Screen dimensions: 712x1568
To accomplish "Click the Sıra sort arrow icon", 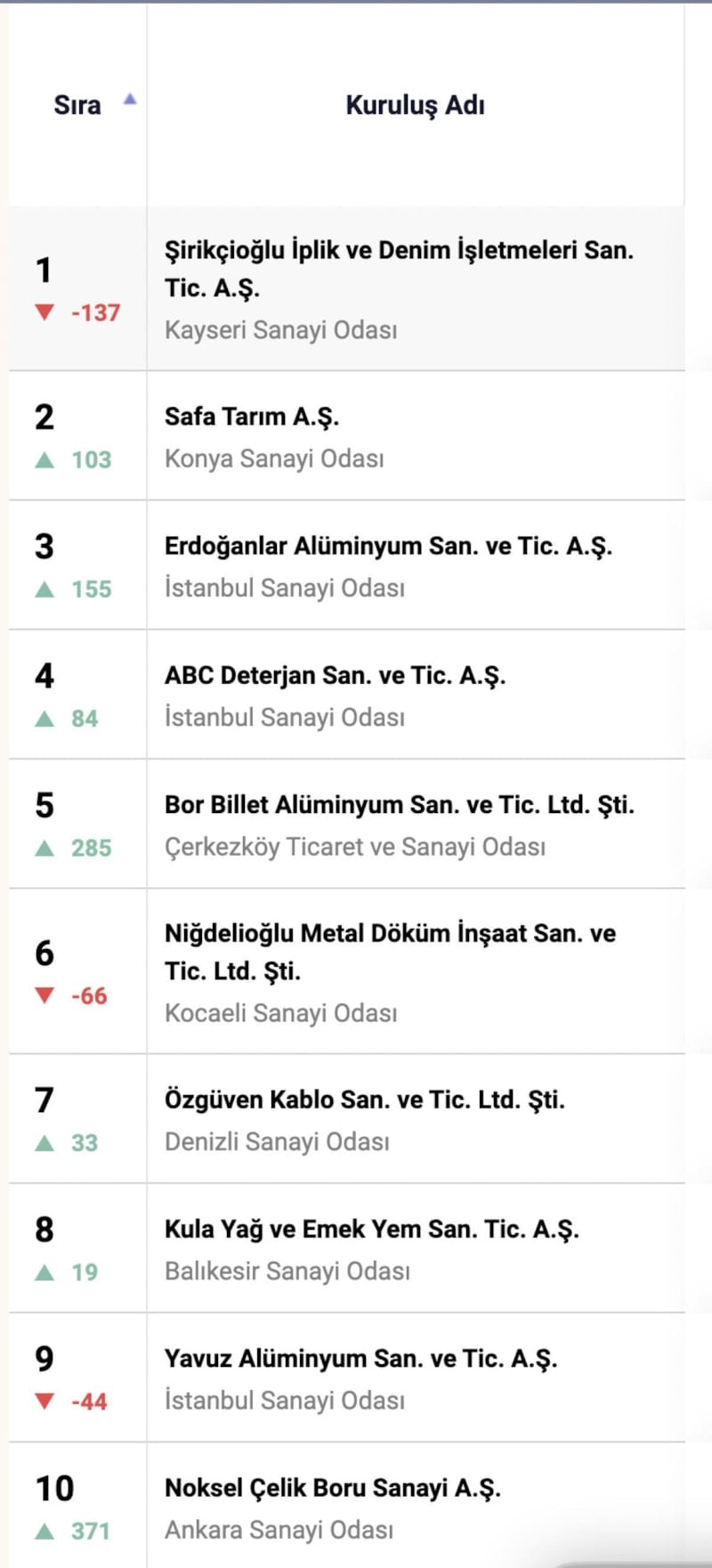I will (x=130, y=99).
